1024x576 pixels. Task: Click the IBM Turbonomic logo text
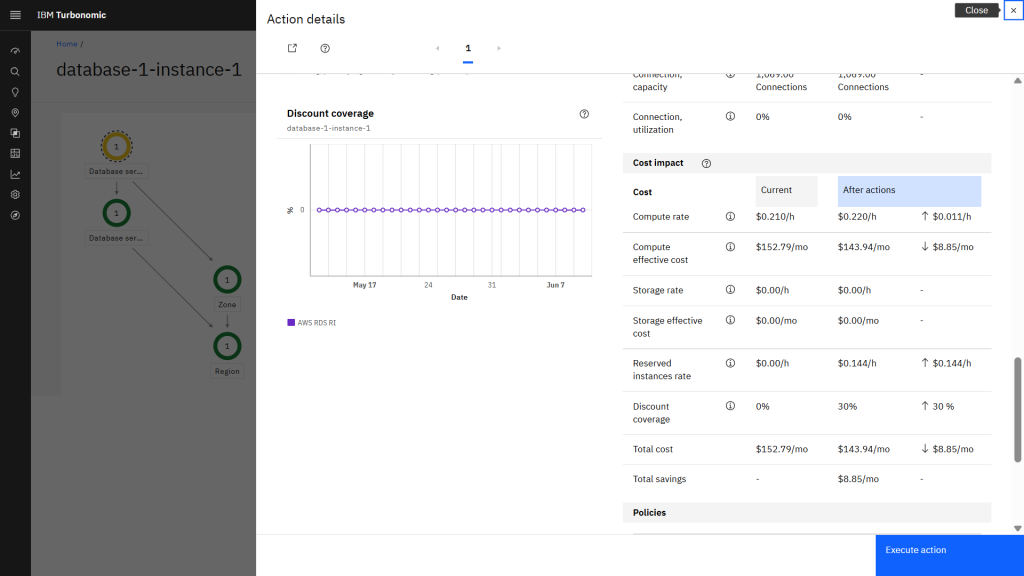[71, 15]
